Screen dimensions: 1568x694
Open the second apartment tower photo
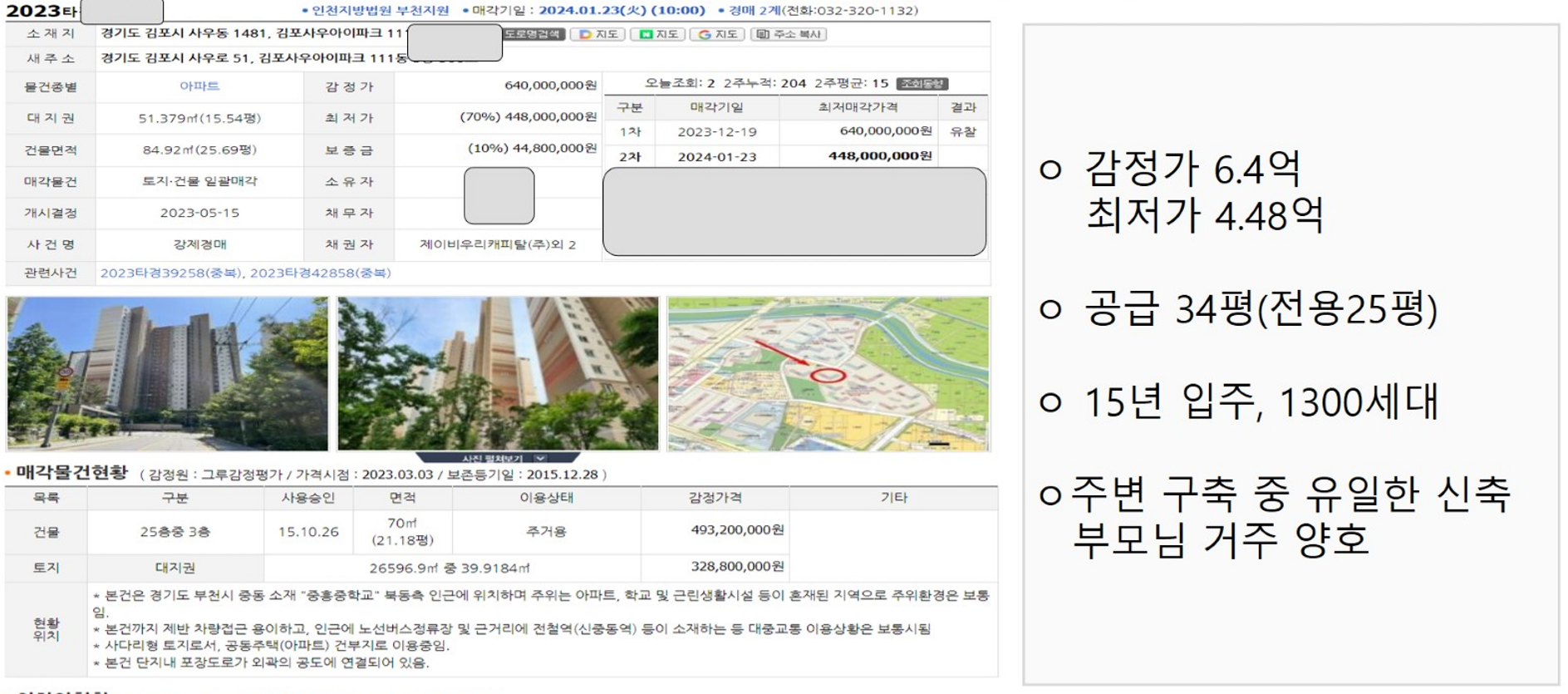point(498,373)
